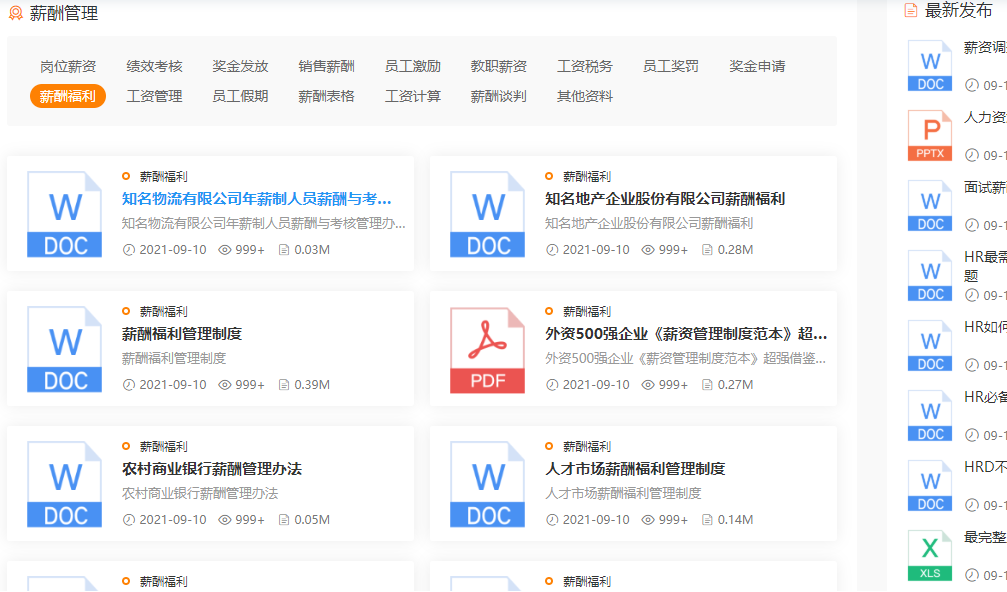The image size is (1007, 592).
Task: Click clock icon on 人才市场薪酬福利管理制度 card
Action: coord(552,519)
